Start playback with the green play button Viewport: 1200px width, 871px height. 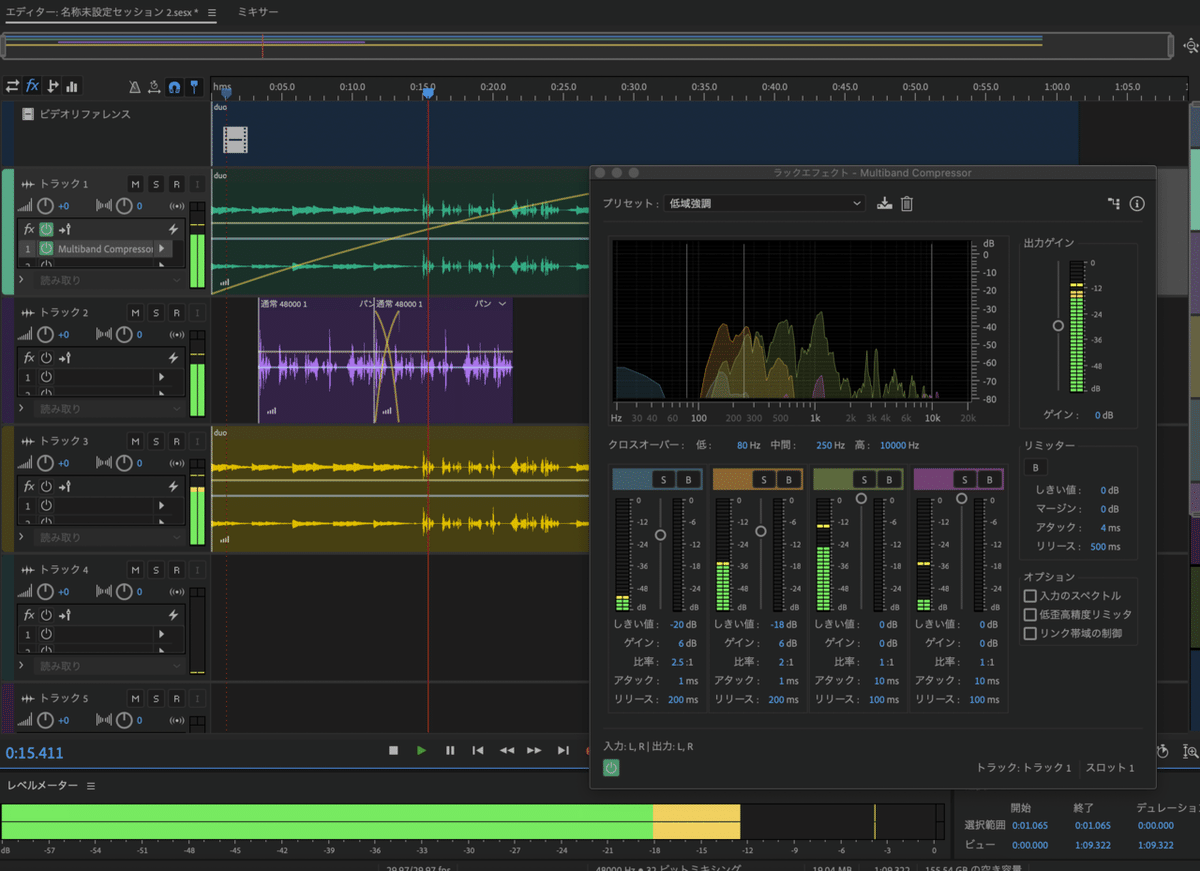click(x=422, y=750)
